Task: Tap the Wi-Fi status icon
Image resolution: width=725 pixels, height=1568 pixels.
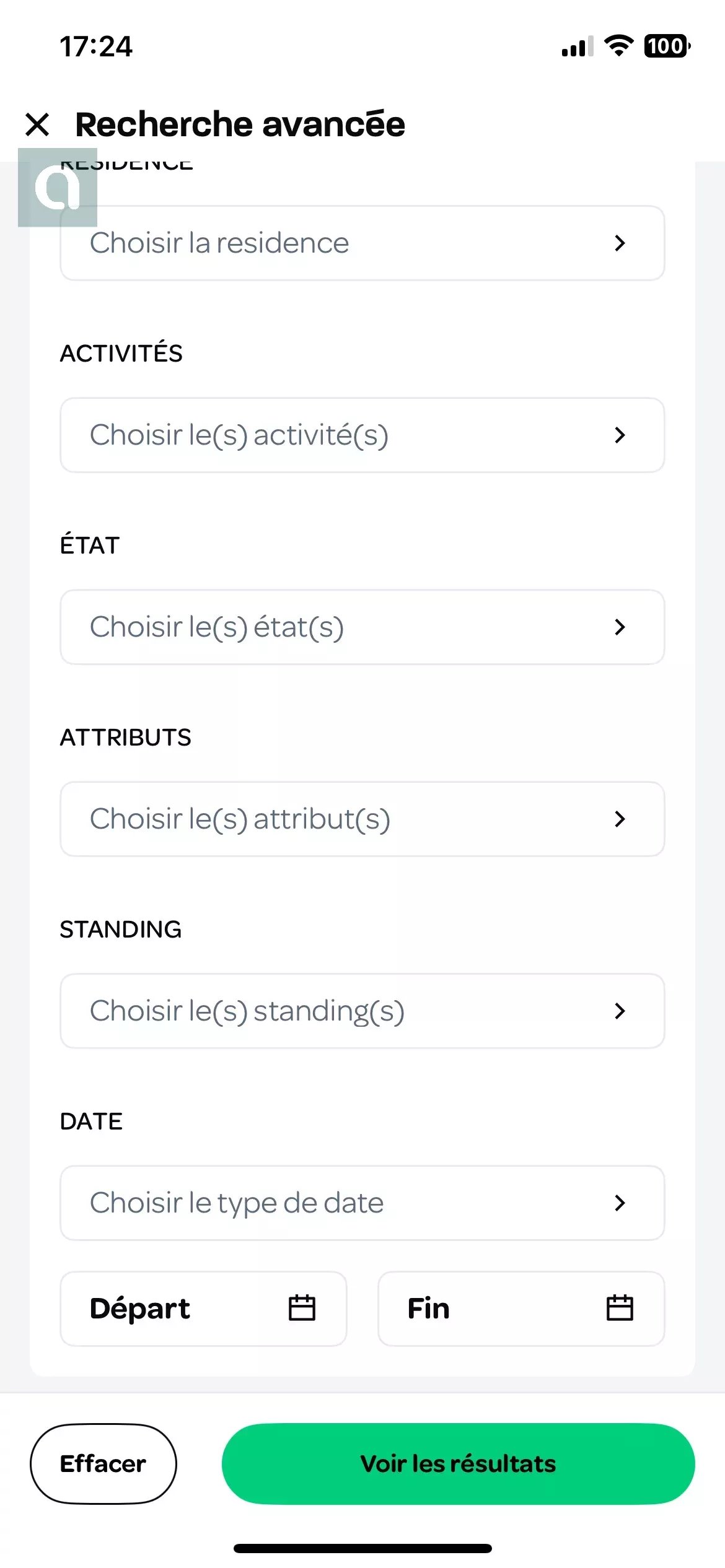Action: pos(618,46)
